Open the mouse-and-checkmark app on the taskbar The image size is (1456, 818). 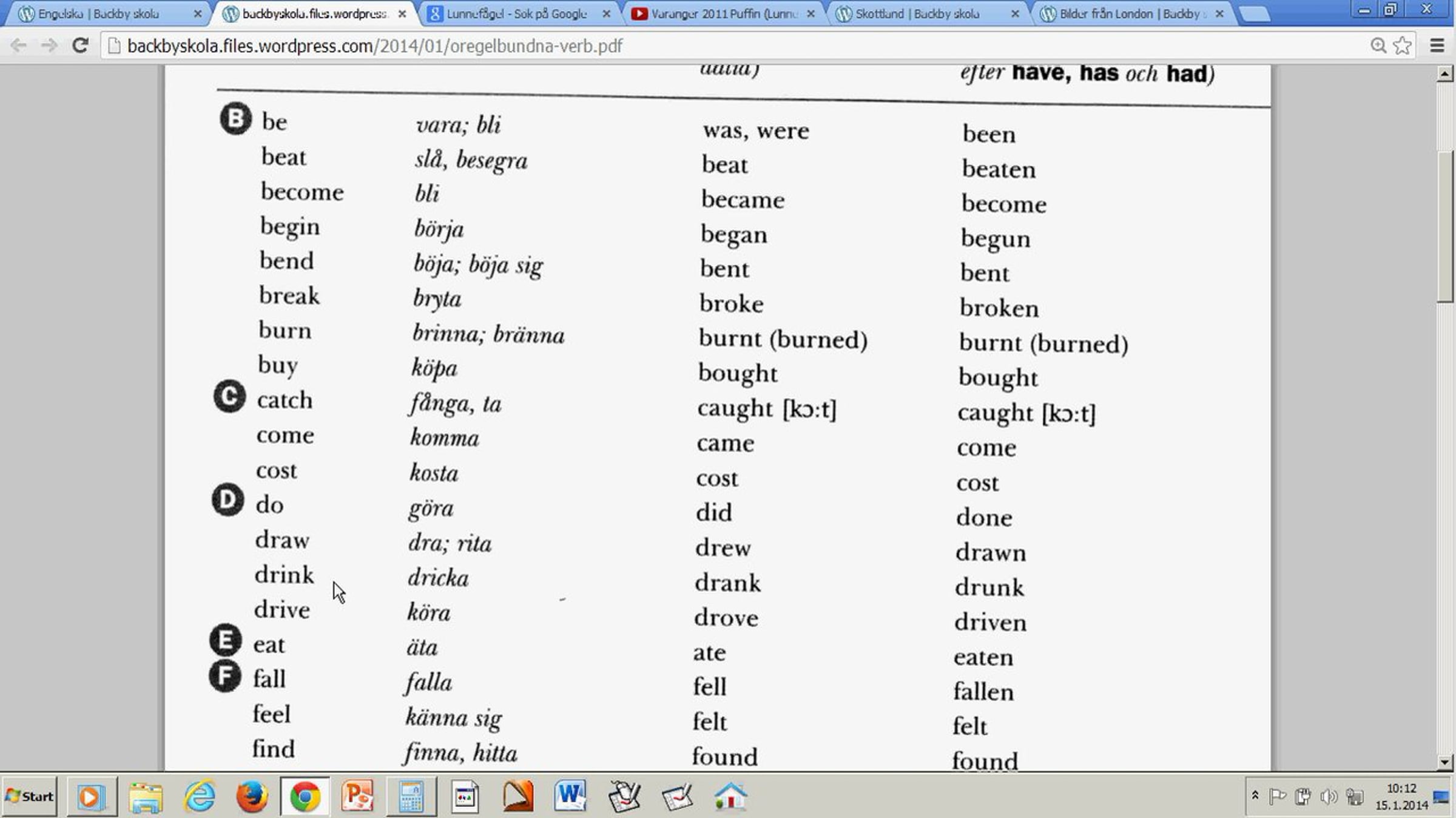pyautogui.click(x=624, y=796)
